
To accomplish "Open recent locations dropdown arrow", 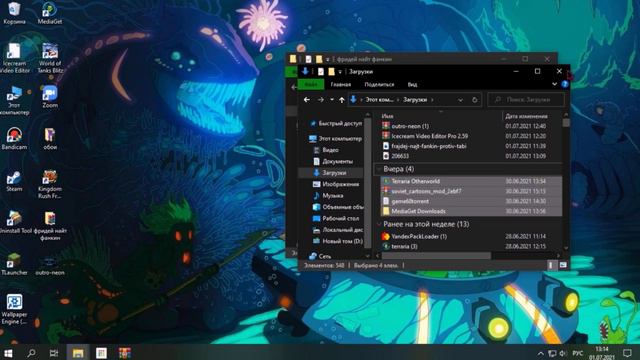I will pyautogui.click(x=332, y=100).
